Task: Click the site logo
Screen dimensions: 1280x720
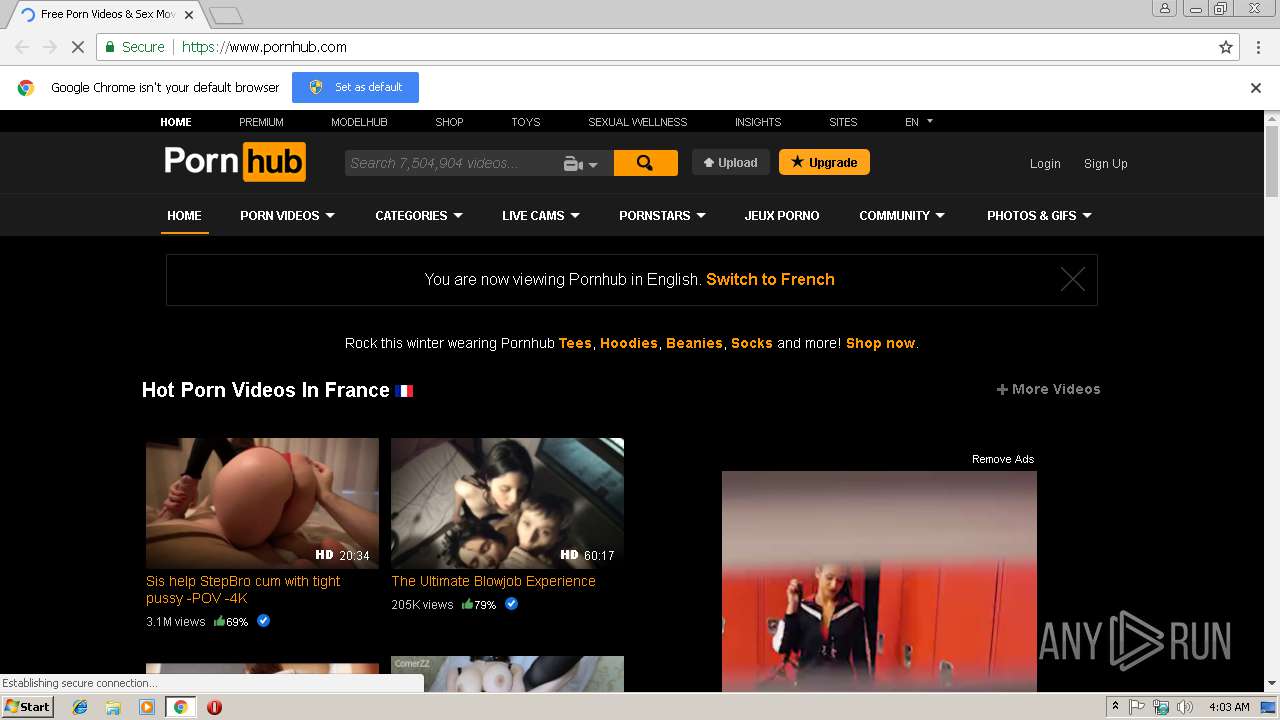Action: [235, 162]
